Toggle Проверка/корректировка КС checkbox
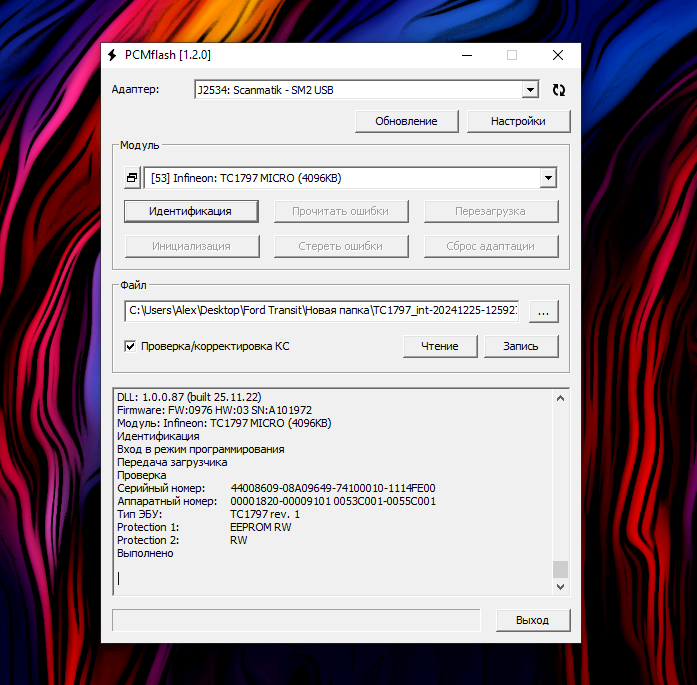This screenshot has height=685, width=697. [130, 346]
